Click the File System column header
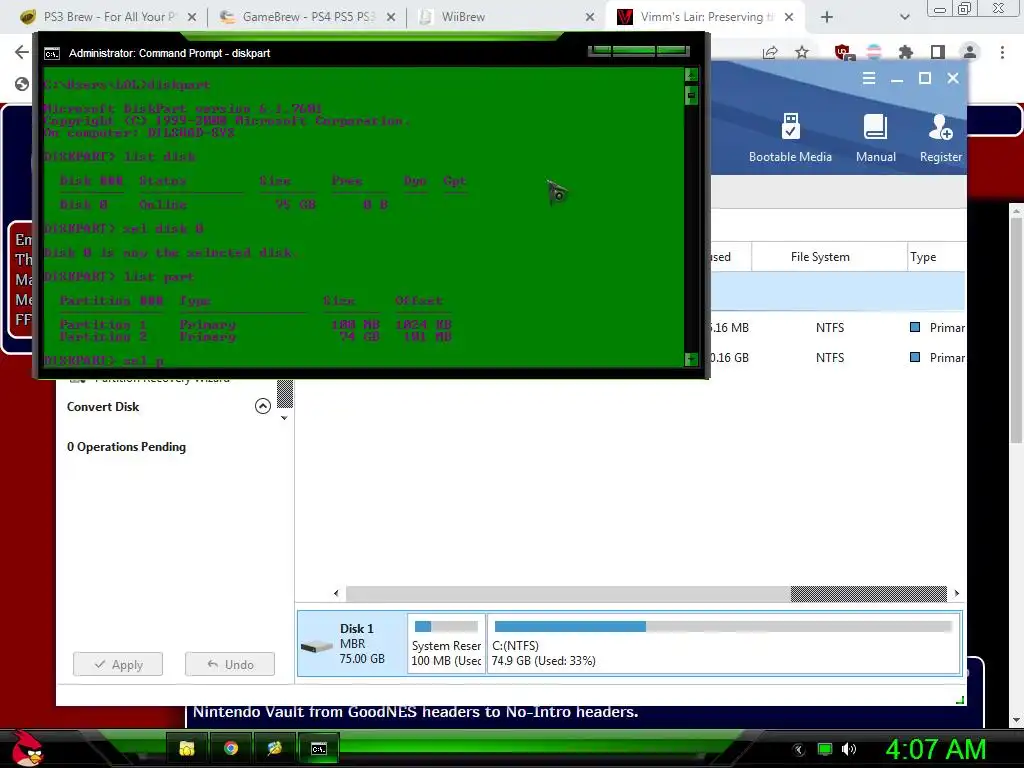Image resolution: width=1024 pixels, height=768 pixels. [x=820, y=257]
